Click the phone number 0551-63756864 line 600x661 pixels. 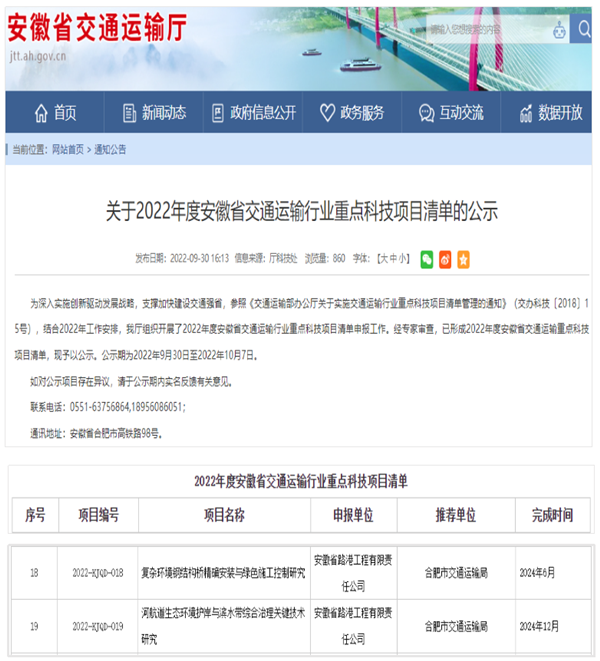[108, 407]
